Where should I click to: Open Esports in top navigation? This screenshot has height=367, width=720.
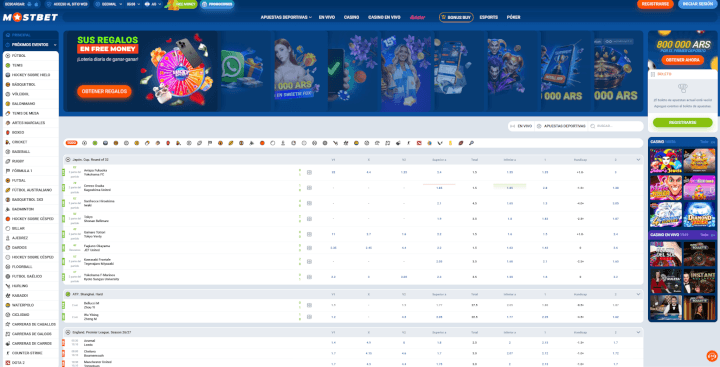(x=489, y=17)
